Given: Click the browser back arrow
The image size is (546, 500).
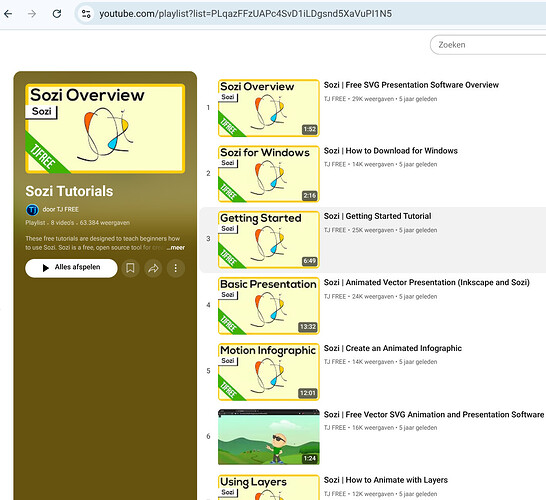Looking at the screenshot, I should [8, 14].
